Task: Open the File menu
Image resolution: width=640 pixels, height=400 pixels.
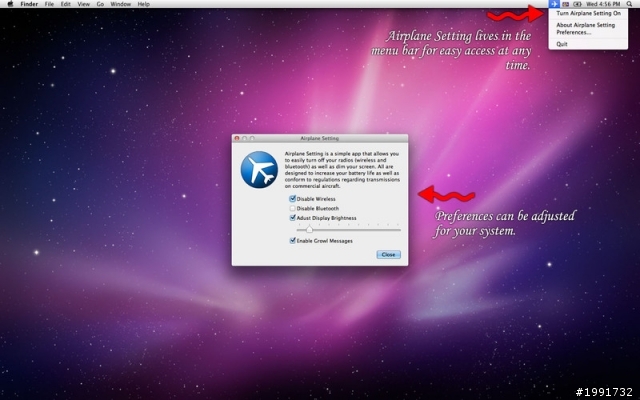Action: 49,4
